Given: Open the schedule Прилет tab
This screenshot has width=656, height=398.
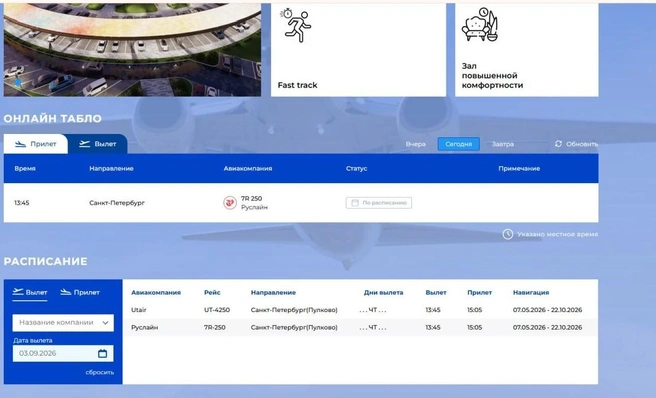Looking at the screenshot, I should click(80, 292).
